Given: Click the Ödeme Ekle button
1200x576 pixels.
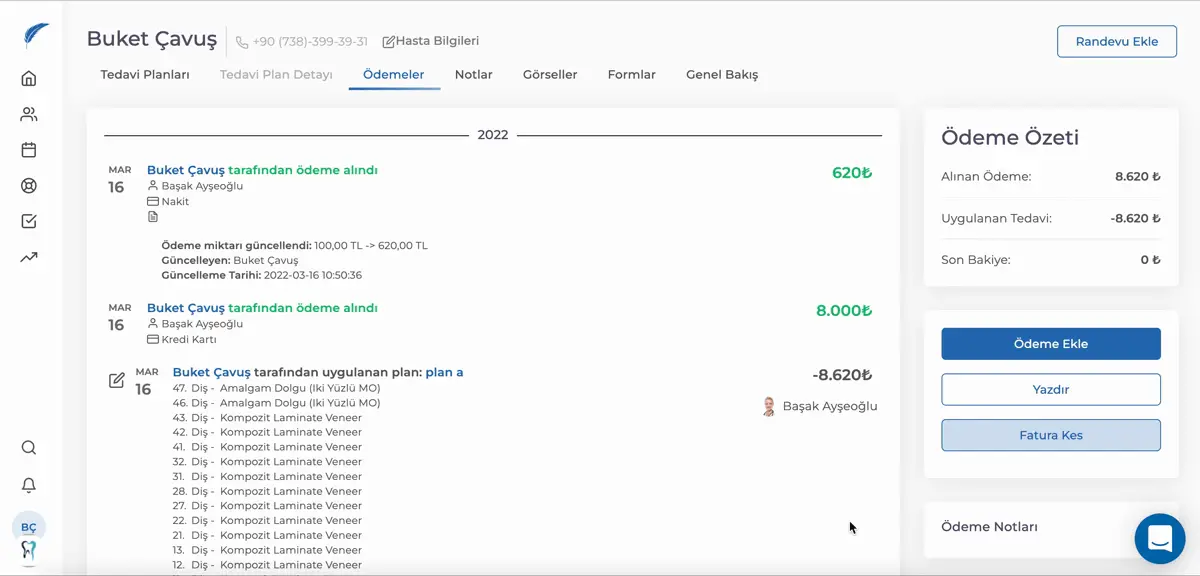Looking at the screenshot, I should [x=1051, y=344].
